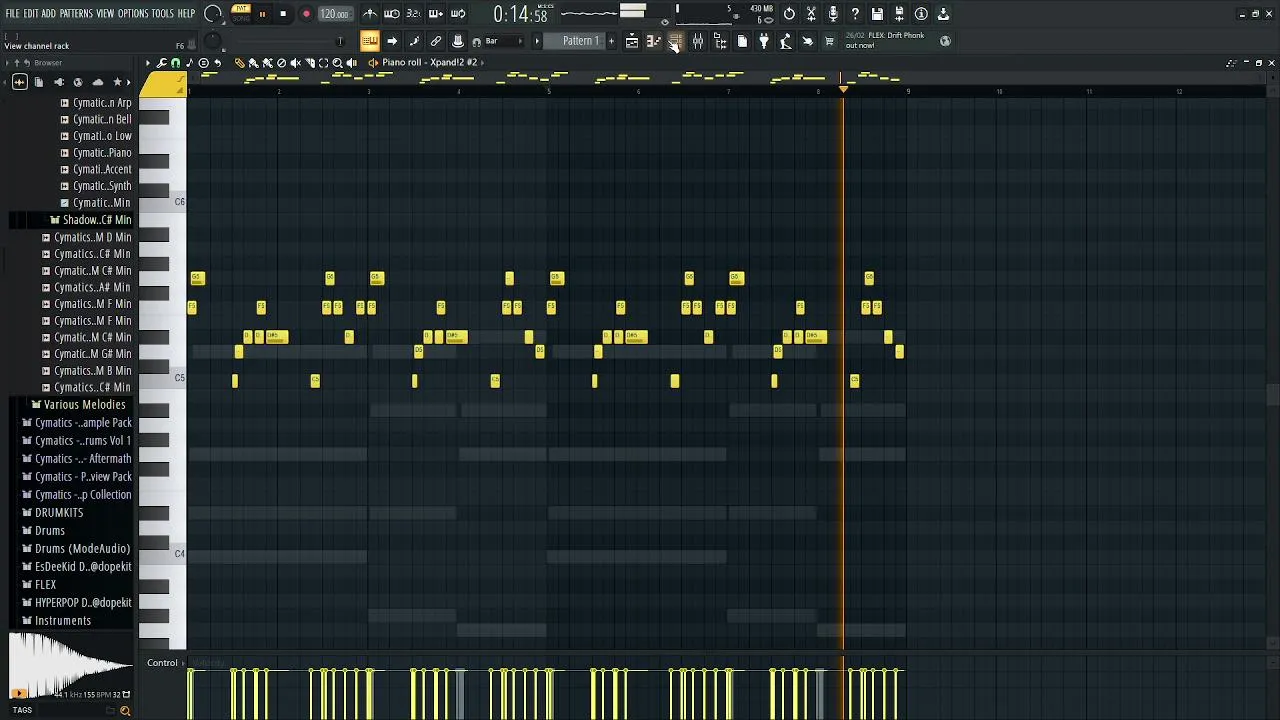Open the piano roll options arrow menu
The height and width of the screenshot is (720, 1280).
148,63
